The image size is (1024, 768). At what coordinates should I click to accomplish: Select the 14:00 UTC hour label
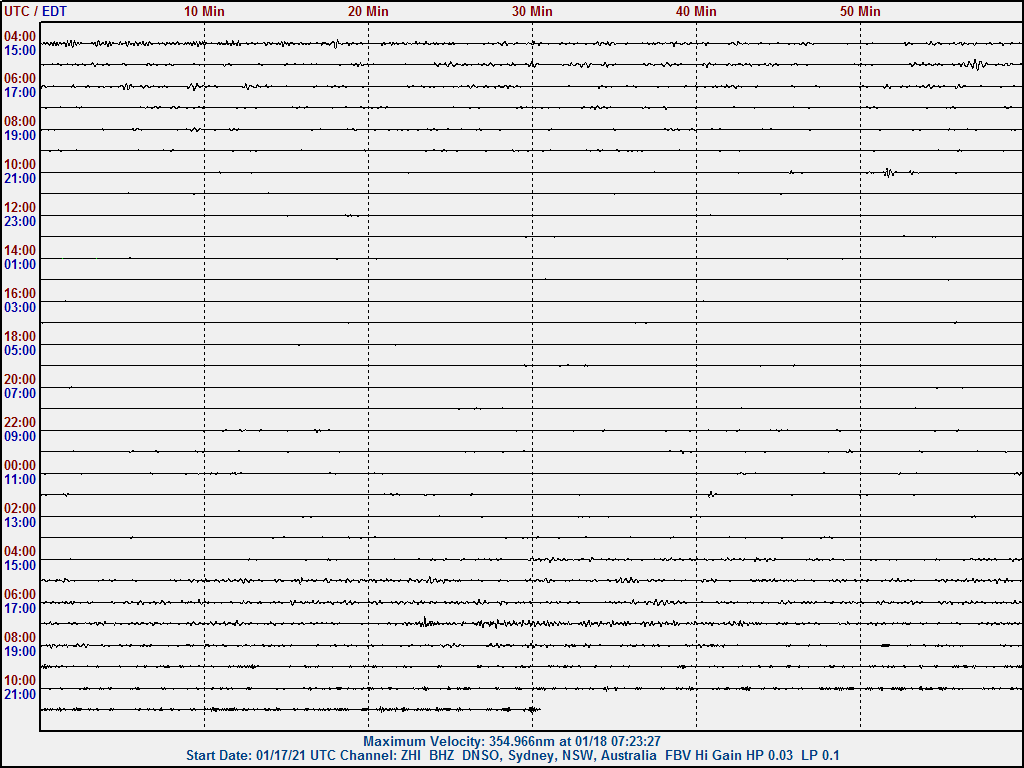pos(20,251)
